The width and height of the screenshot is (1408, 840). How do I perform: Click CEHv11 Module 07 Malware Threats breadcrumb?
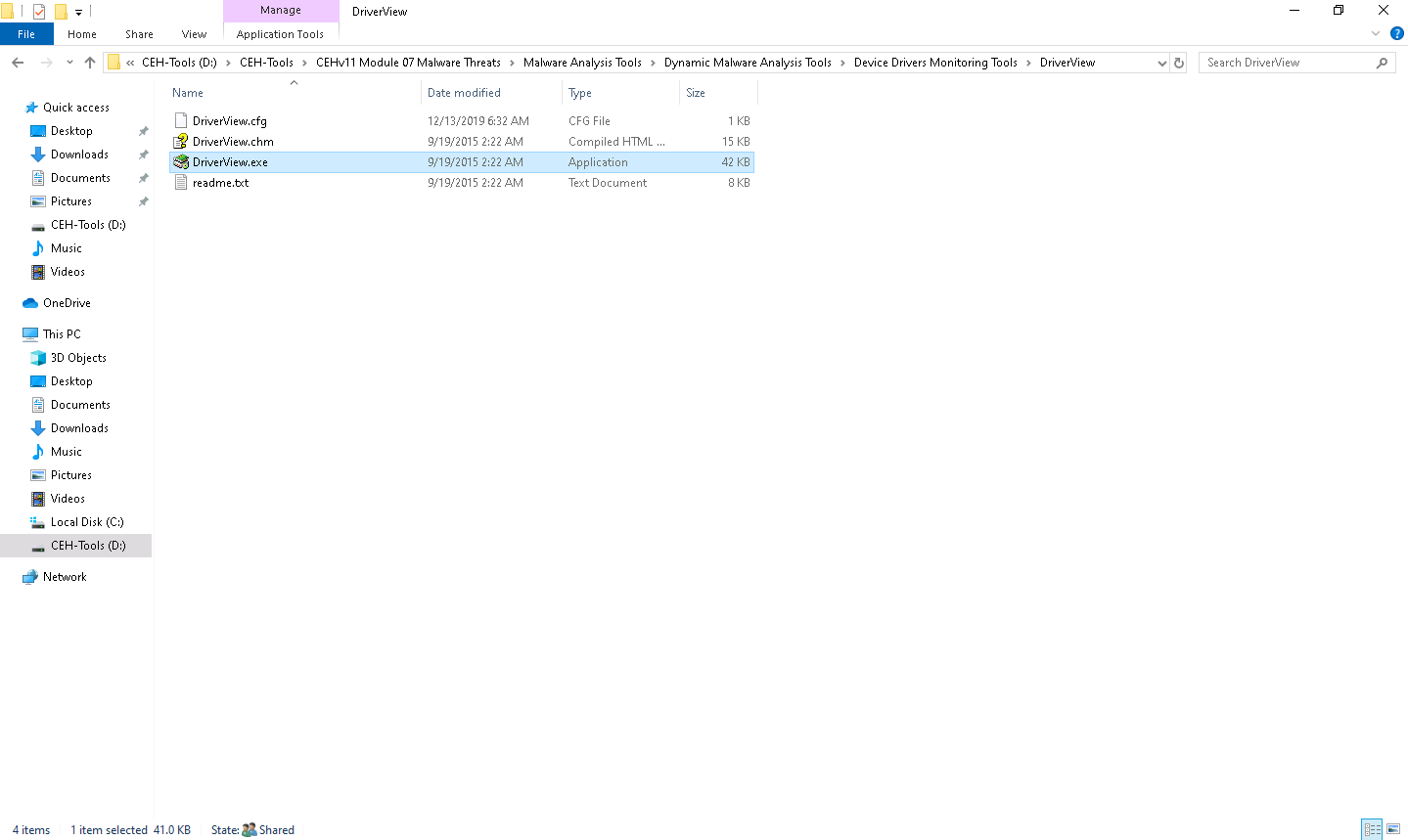click(408, 63)
